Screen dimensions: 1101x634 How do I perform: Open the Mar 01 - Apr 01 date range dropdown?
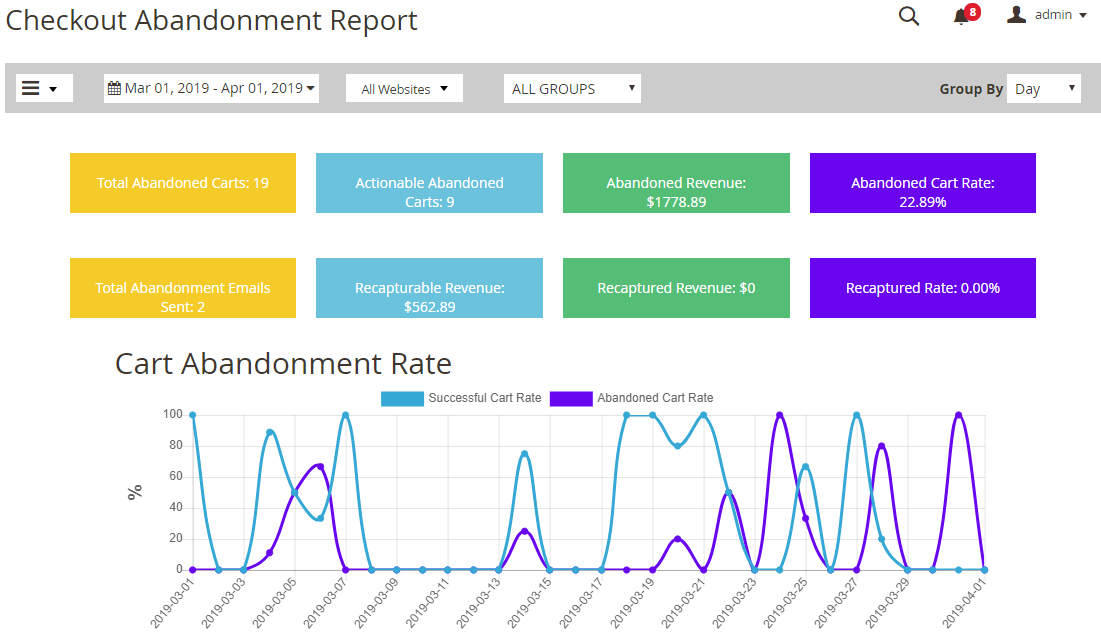[x=211, y=88]
